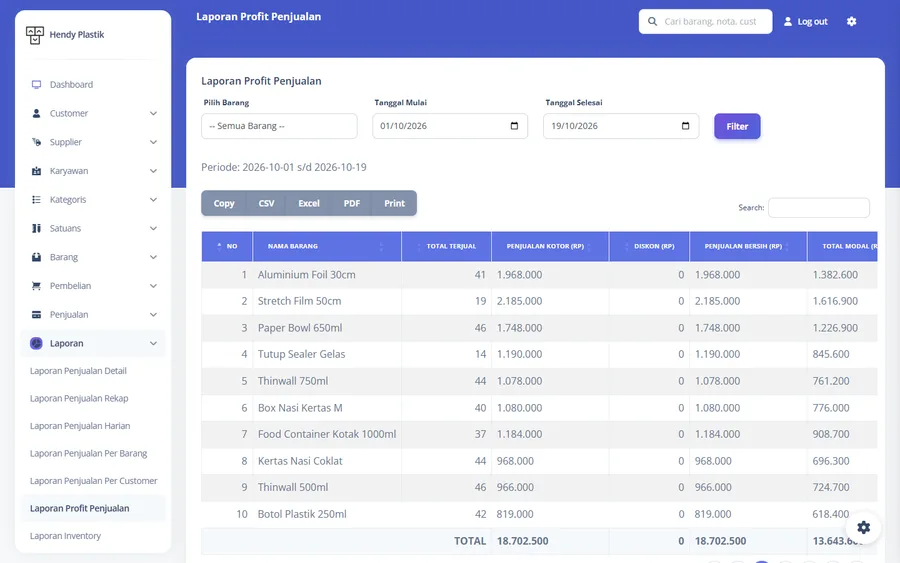Sort by Diskon (RP) column header

[x=649, y=246]
